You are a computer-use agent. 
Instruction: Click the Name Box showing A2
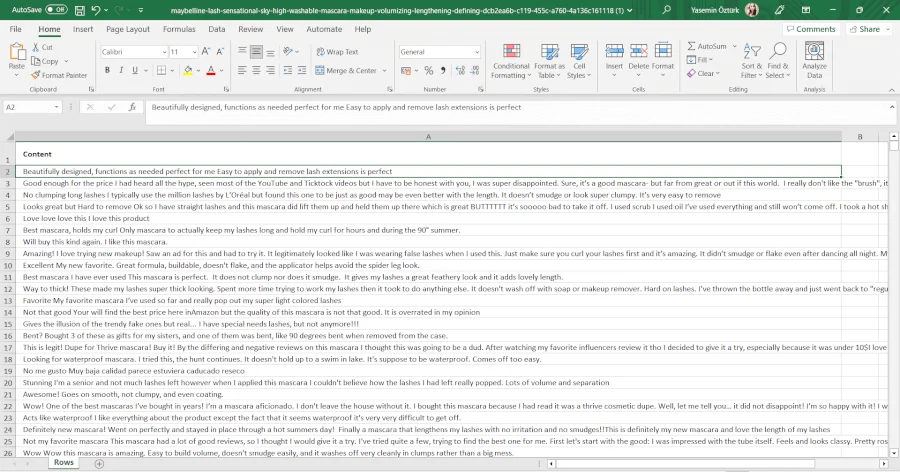coord(32,107)
